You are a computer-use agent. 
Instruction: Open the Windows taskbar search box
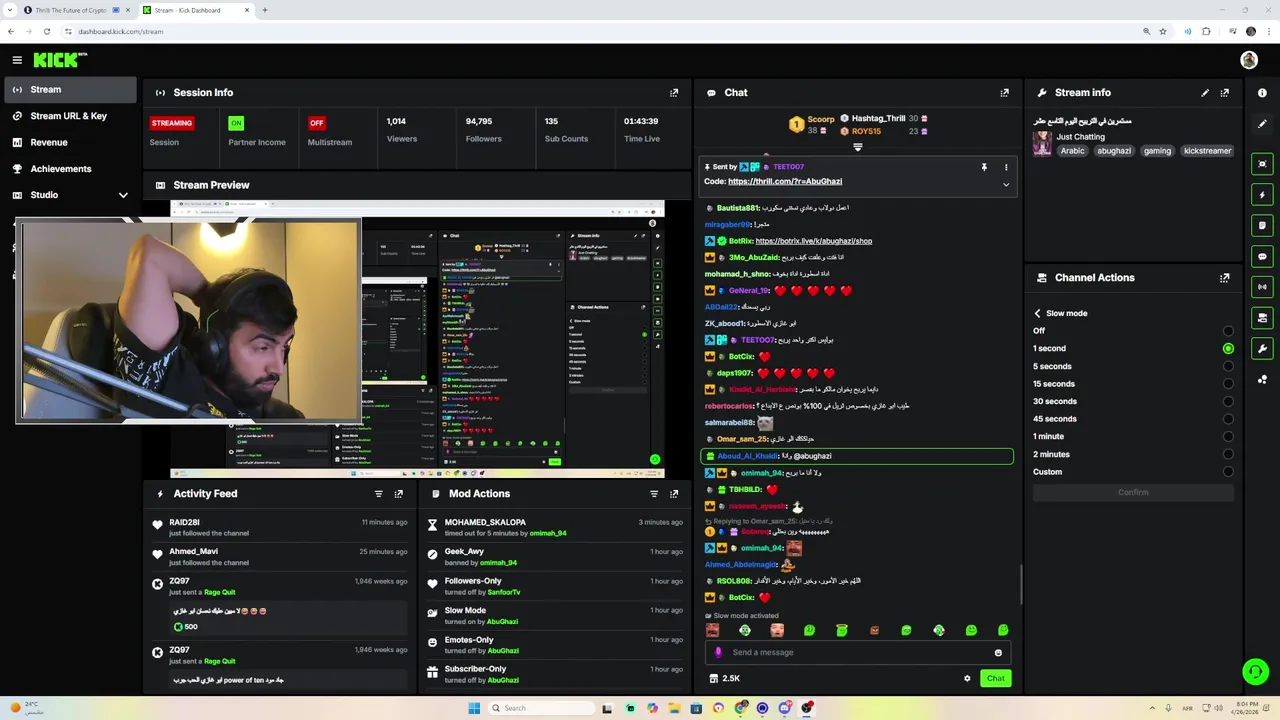click(541, 708)
